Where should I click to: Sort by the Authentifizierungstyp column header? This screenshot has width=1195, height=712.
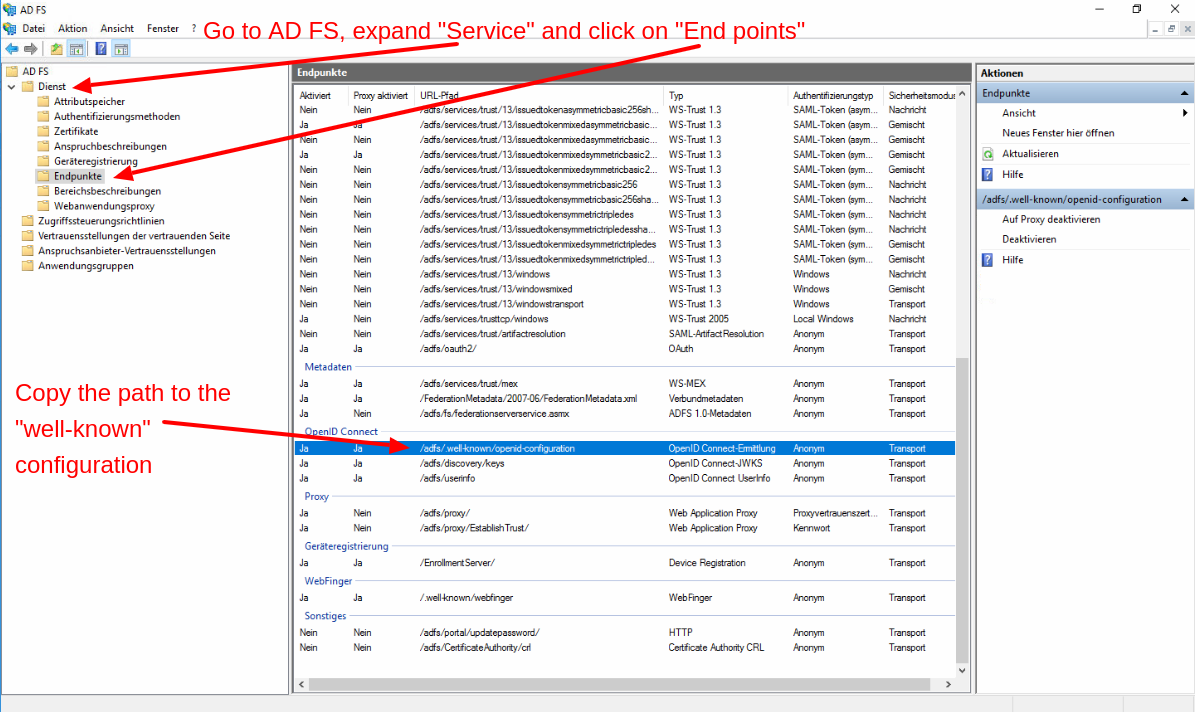click(x=833, y=95)
